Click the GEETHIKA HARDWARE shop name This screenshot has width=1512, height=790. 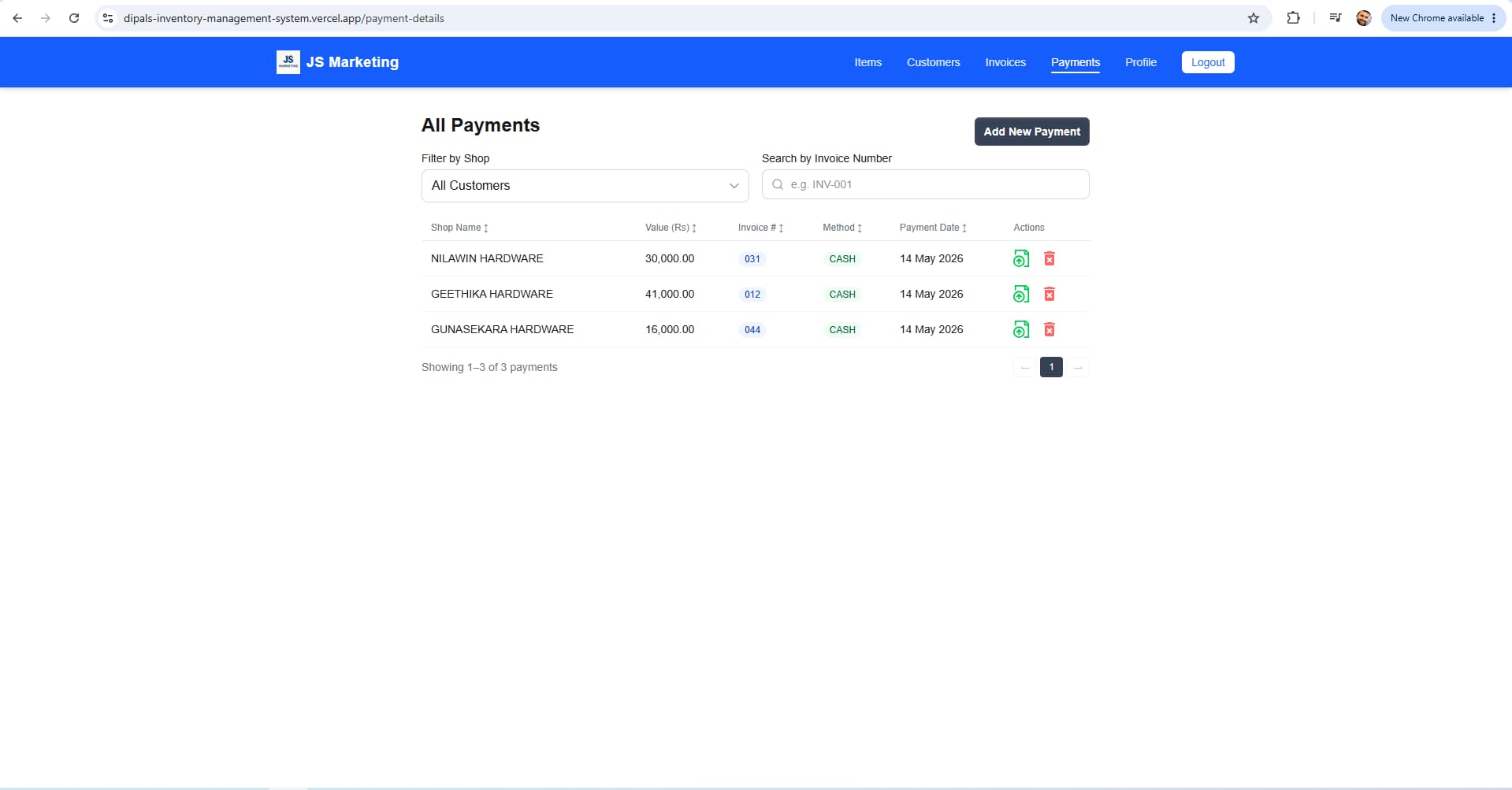[x=492, y=294]
